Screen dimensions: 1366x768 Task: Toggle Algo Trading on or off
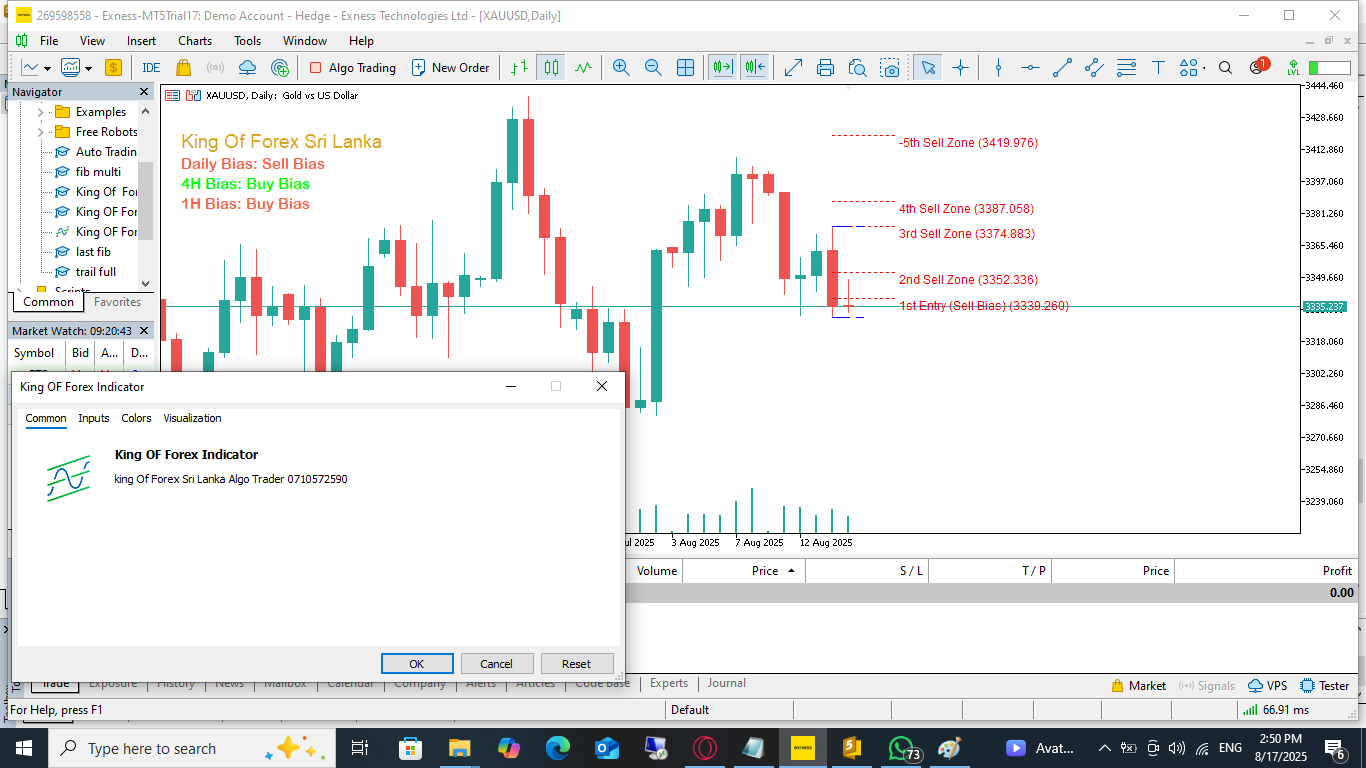click(352, 68)
